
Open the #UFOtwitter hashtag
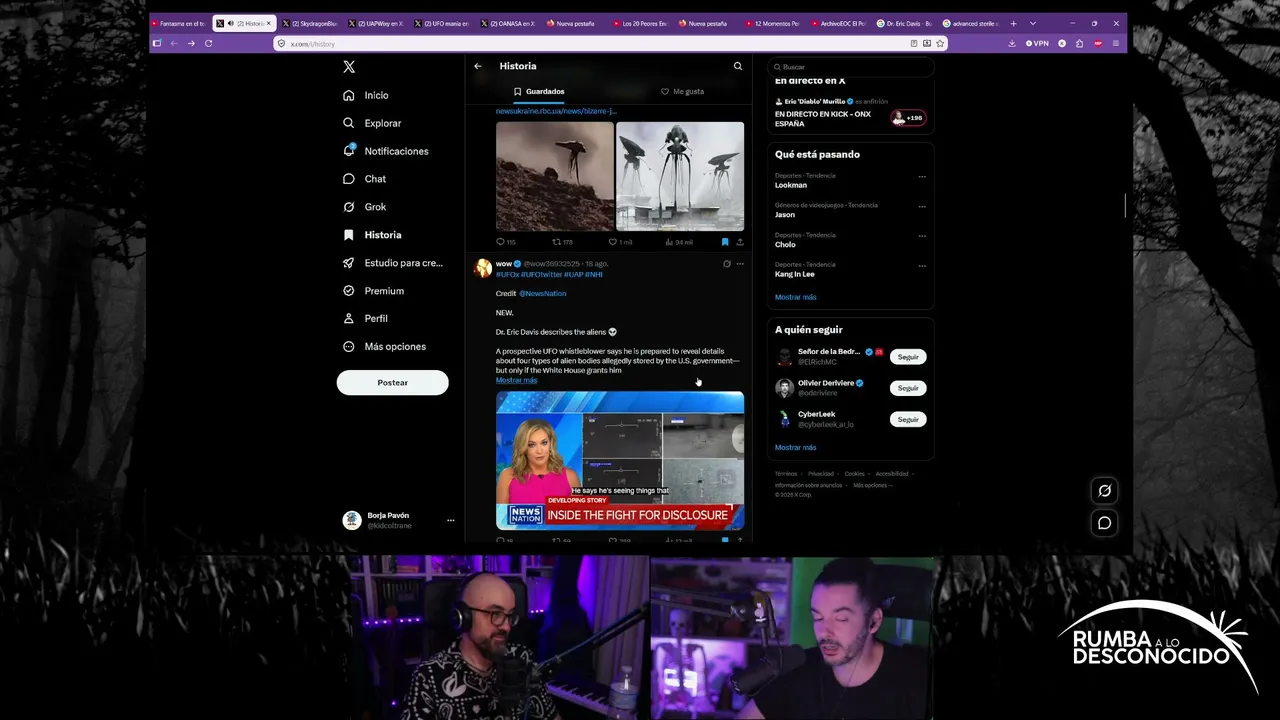pyautogui.click(x=542, y=274)
